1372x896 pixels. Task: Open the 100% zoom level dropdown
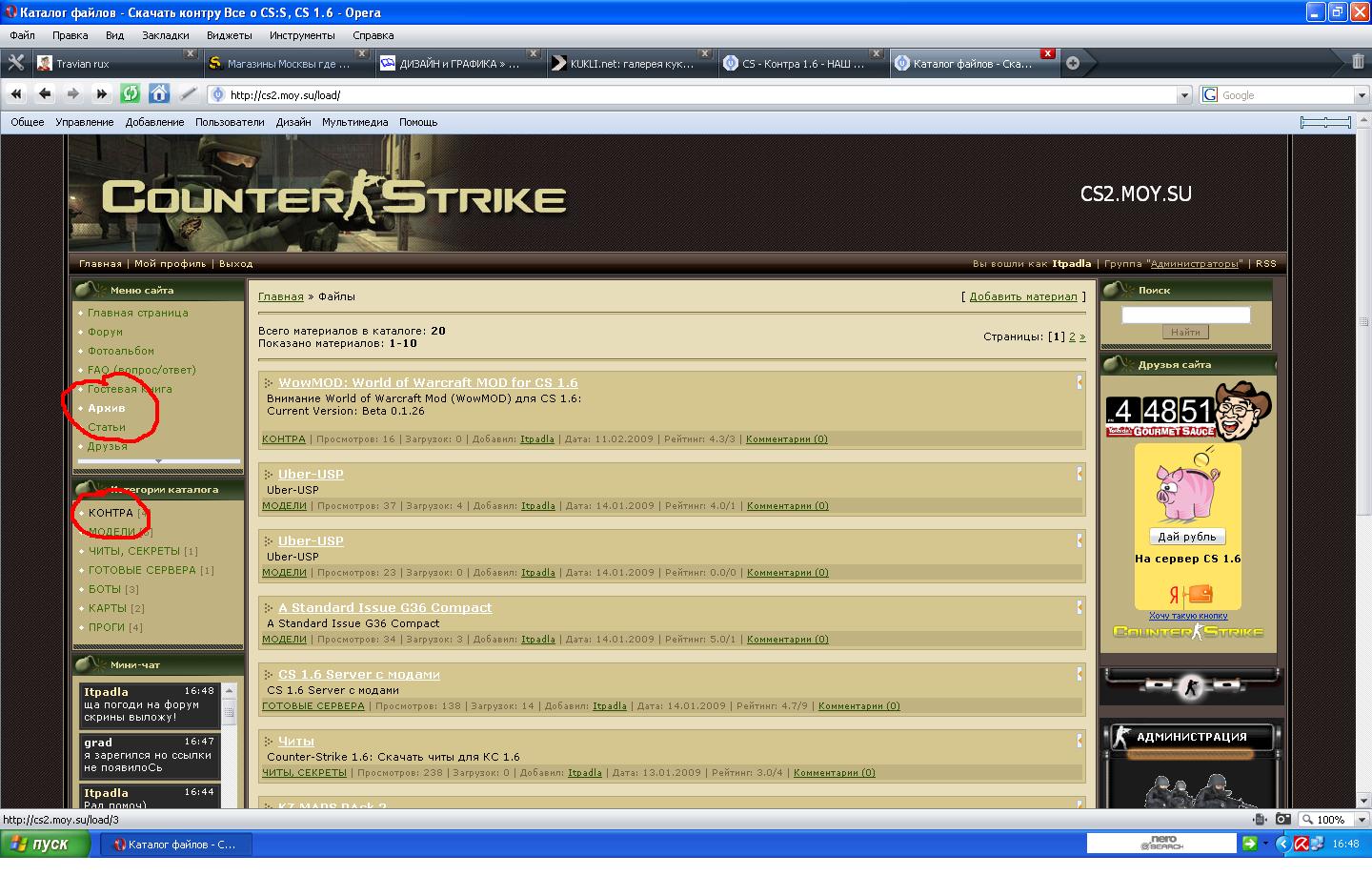[1361, 820]
